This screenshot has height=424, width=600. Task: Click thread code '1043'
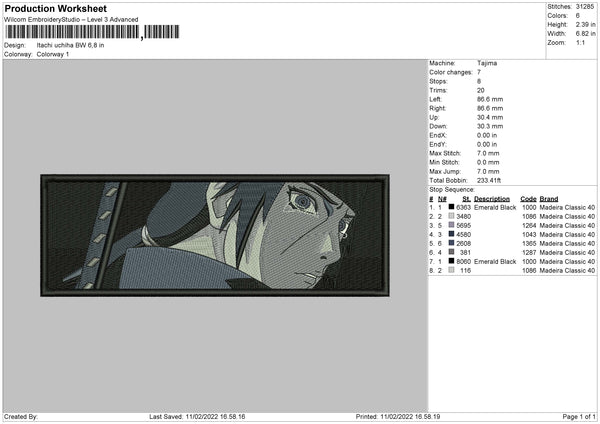[x=529, y=235]
